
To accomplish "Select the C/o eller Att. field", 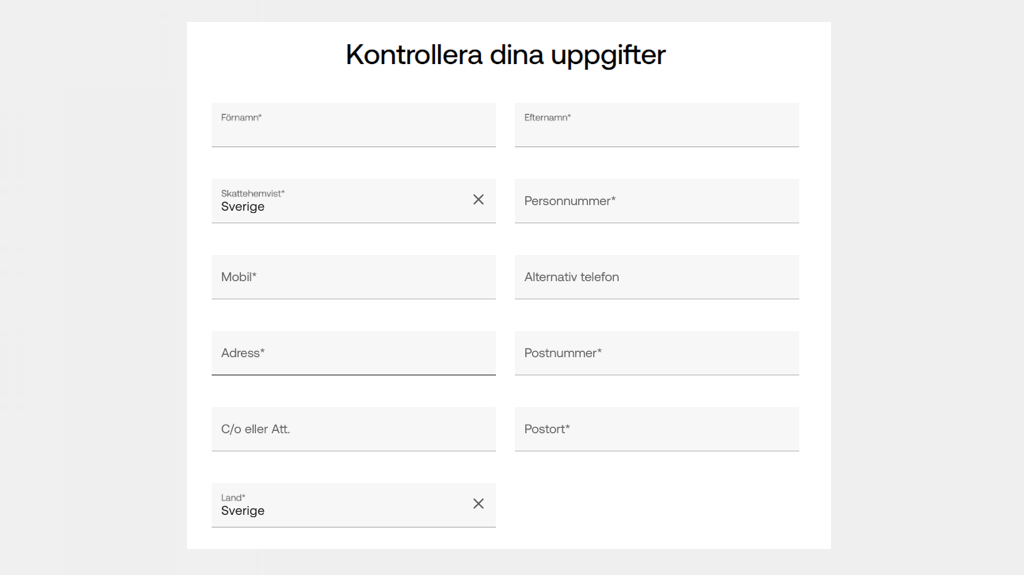I will (353, 429).
